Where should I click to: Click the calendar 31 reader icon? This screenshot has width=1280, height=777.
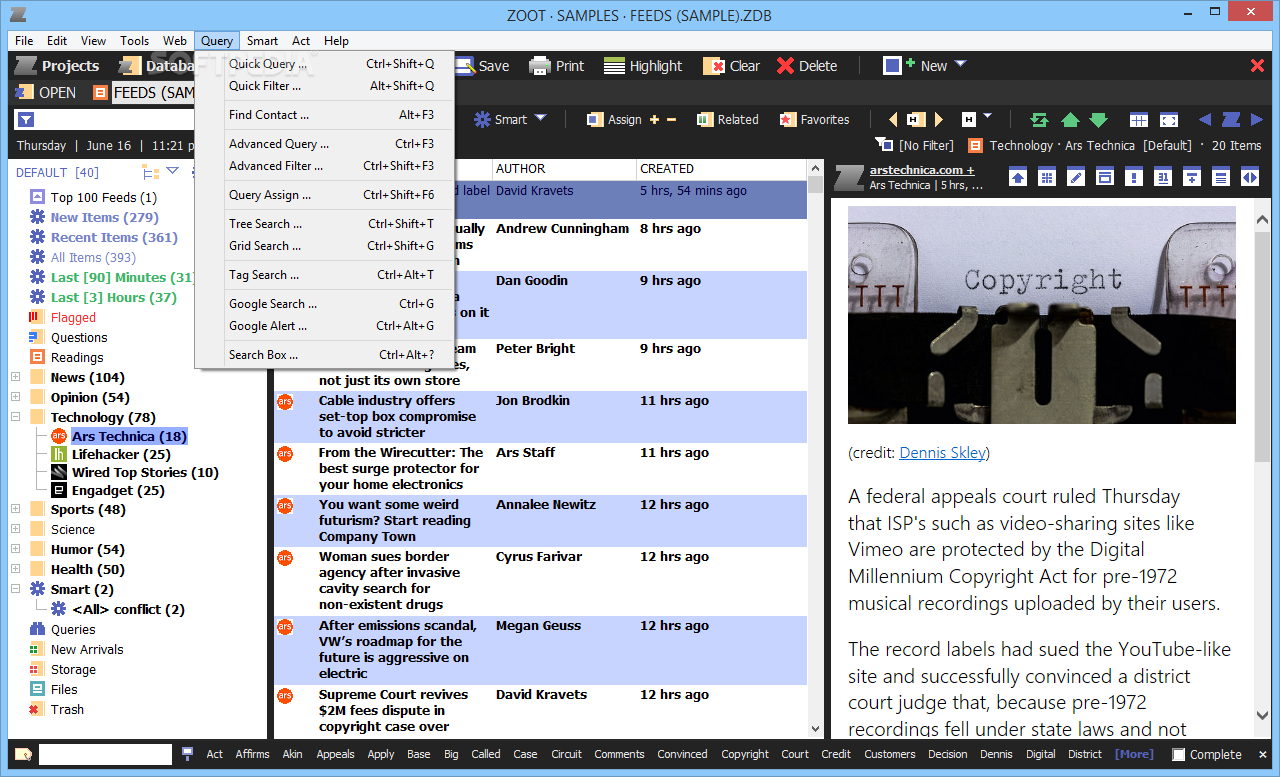click(x=1163, y=177)
